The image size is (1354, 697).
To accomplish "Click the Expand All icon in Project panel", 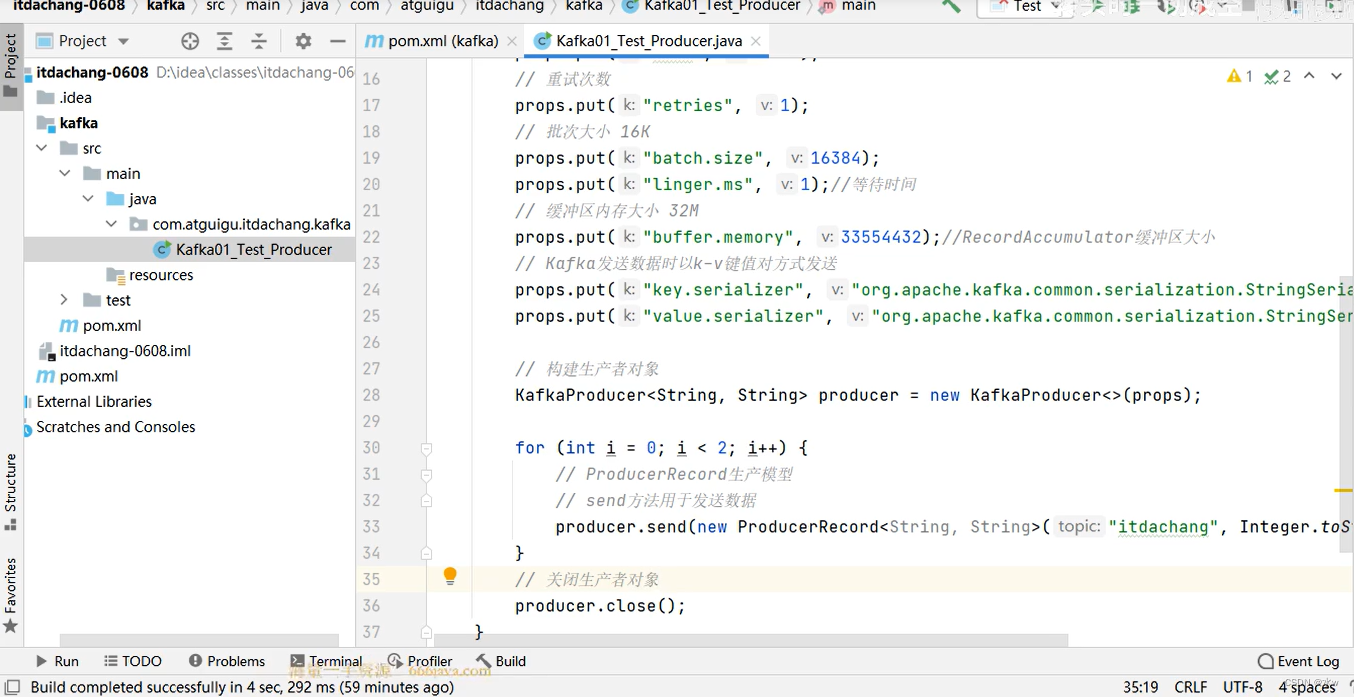I will [225, 41].
